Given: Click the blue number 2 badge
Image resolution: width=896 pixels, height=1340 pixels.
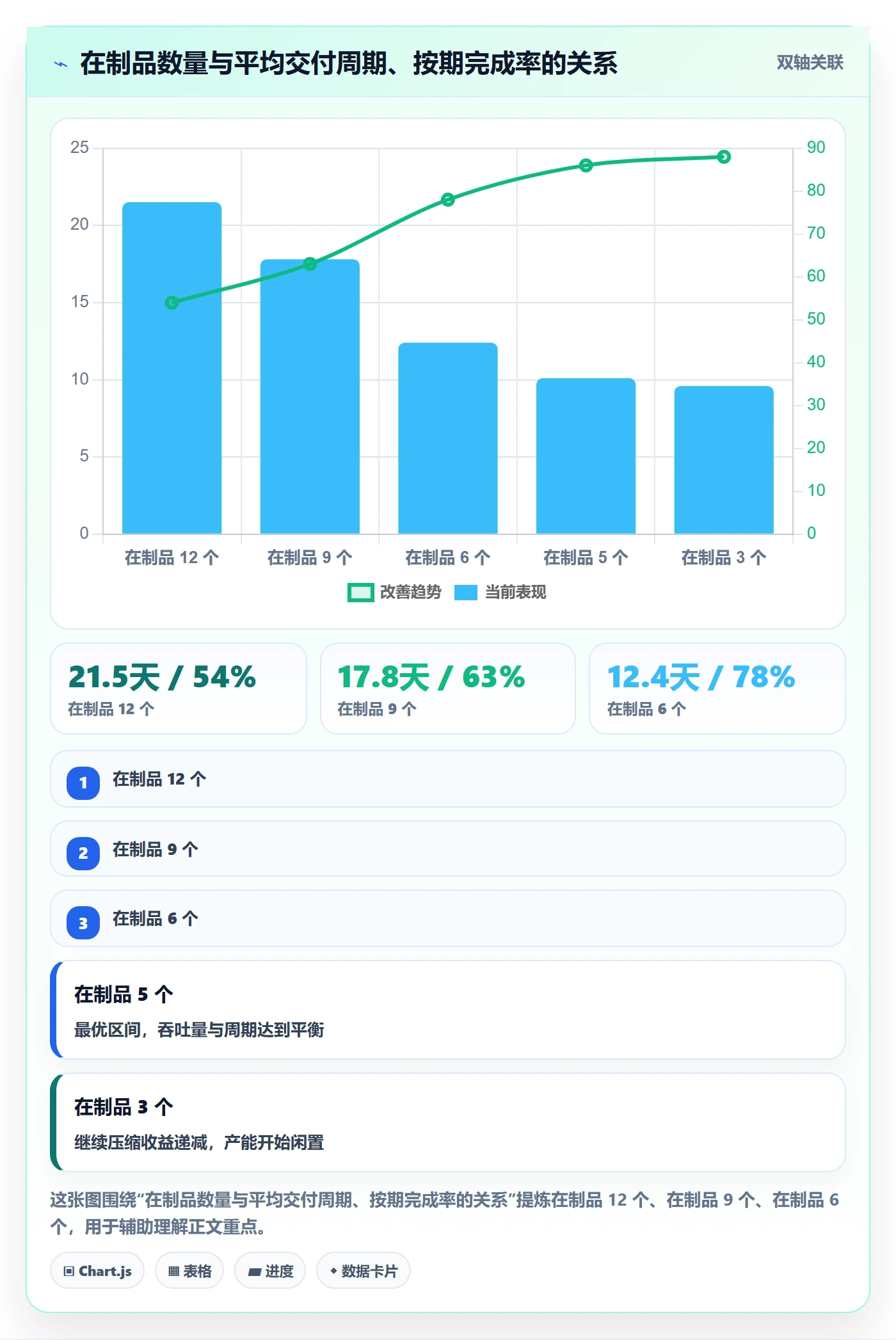Looking at the screenshot, I should click(83, 853).
